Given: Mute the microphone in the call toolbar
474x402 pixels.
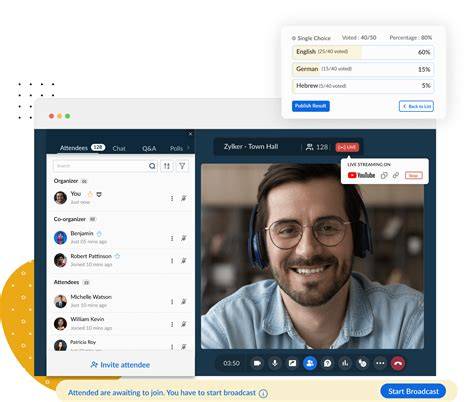Looking at the screenshot, I should (x=275, y=363).
